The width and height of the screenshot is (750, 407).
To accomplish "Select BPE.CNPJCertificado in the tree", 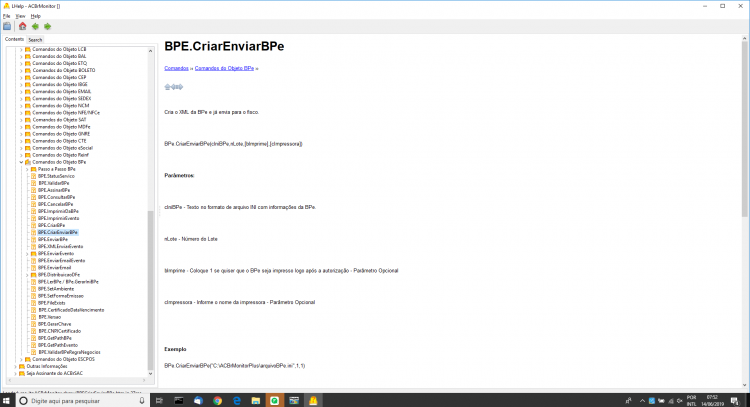I will (59, 331).
